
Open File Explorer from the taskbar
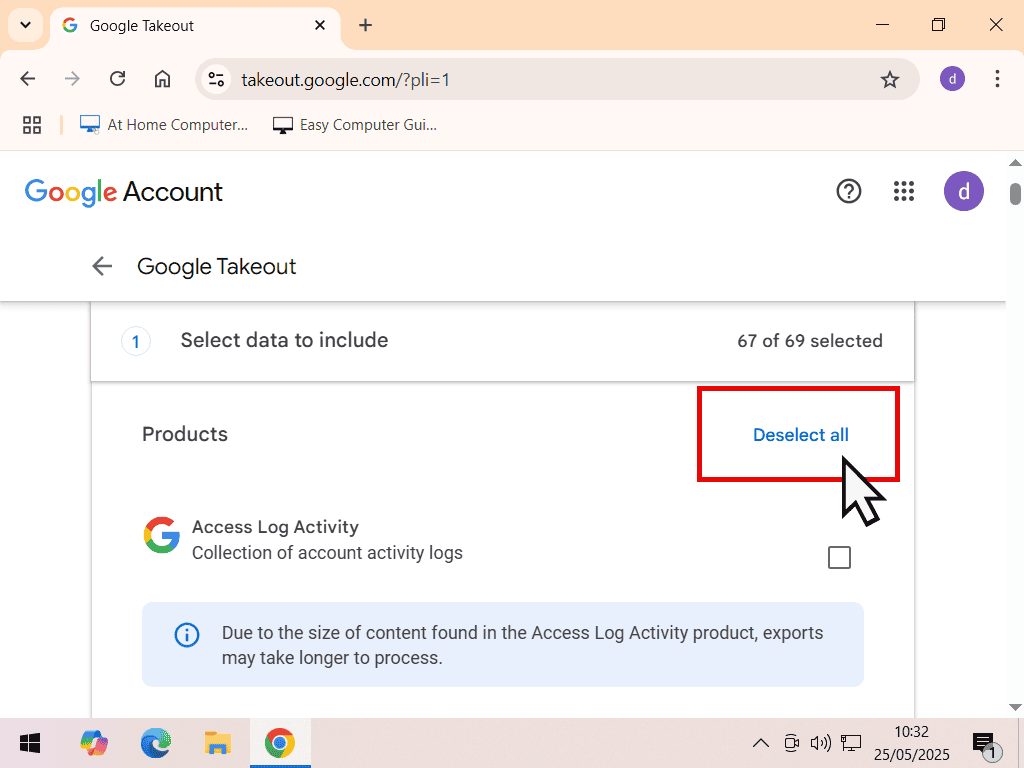pyautogui.click(x=217, y=743)
